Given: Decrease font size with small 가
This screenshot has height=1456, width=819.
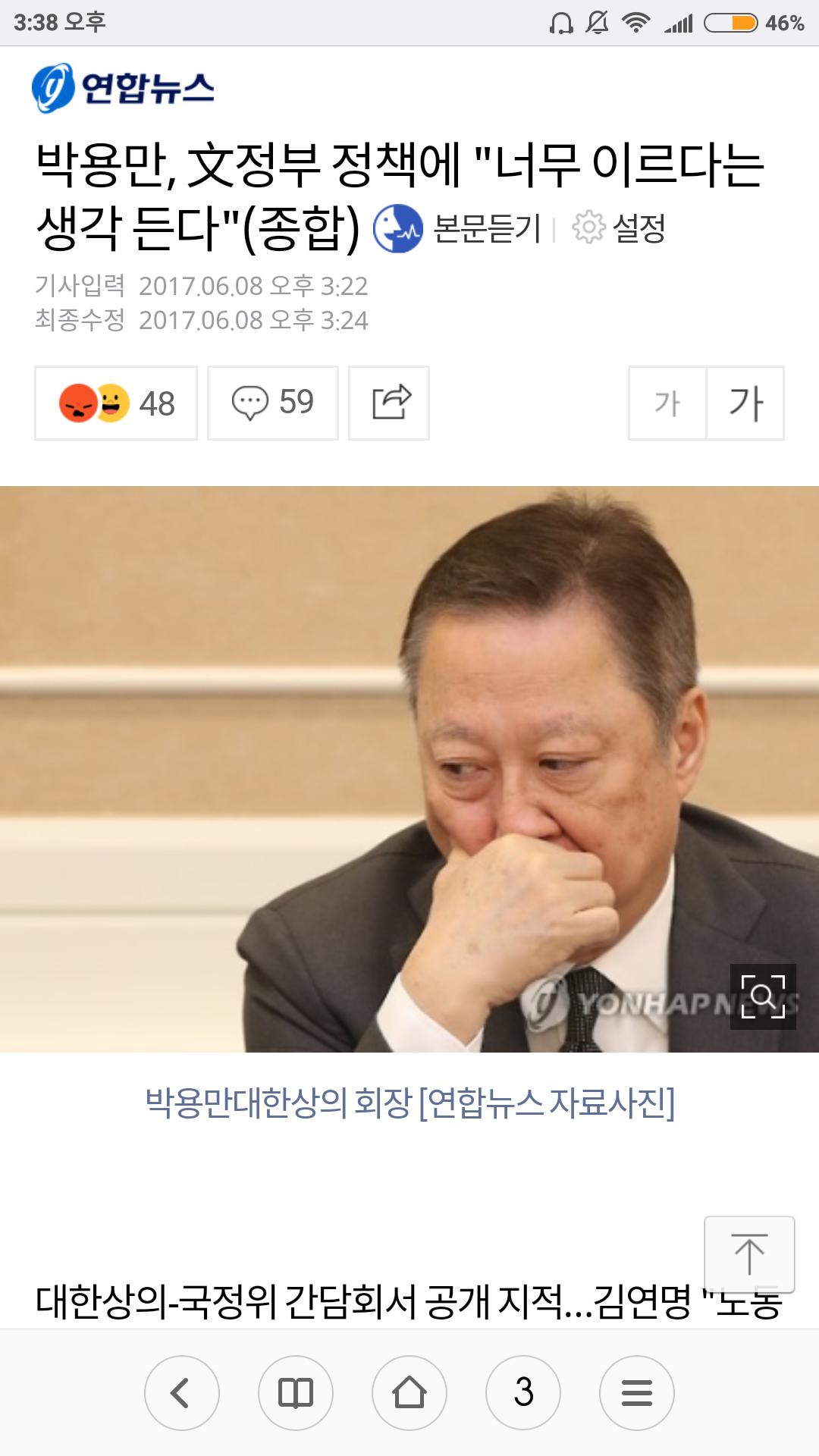Looking at the screenshot, I should (x=667, y=403).
